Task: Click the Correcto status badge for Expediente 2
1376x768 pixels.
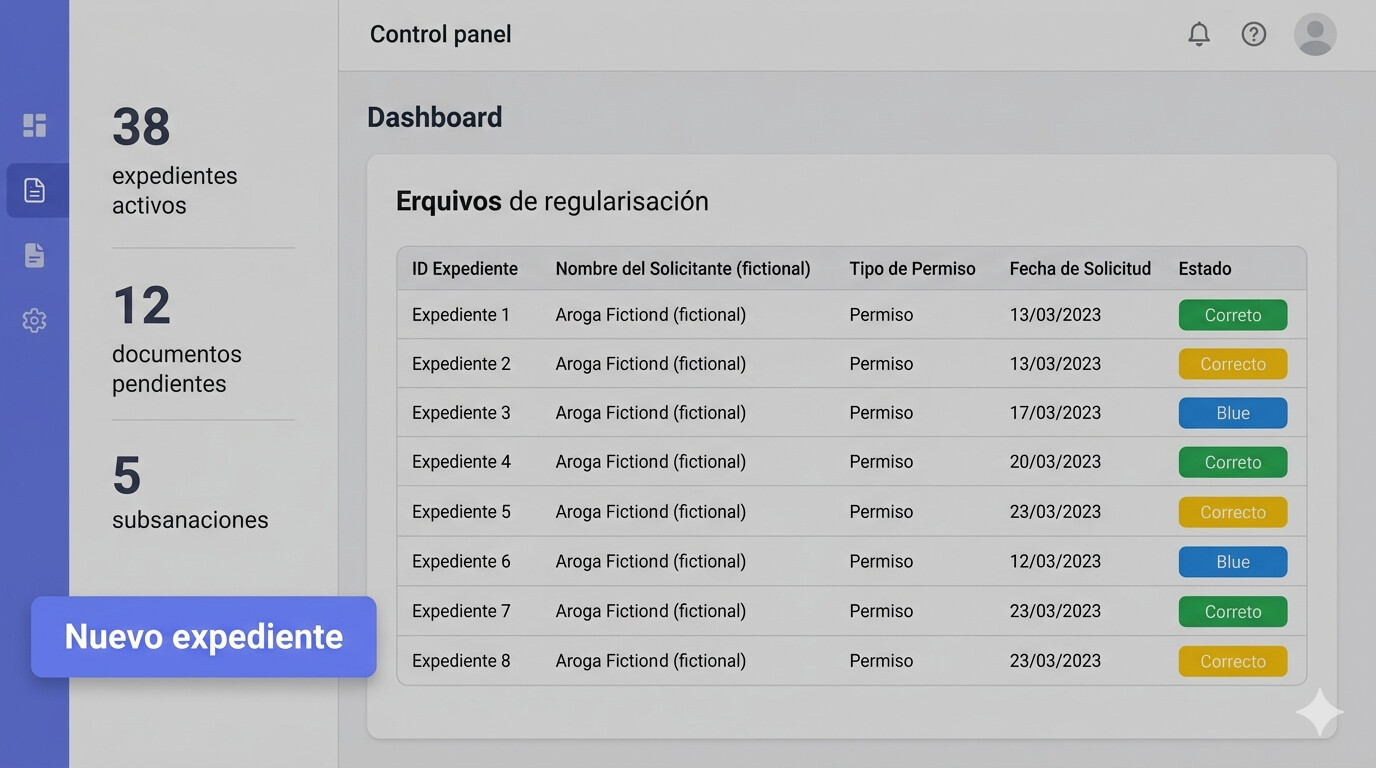Action: pyautogui.click(x=1233, y=364)
